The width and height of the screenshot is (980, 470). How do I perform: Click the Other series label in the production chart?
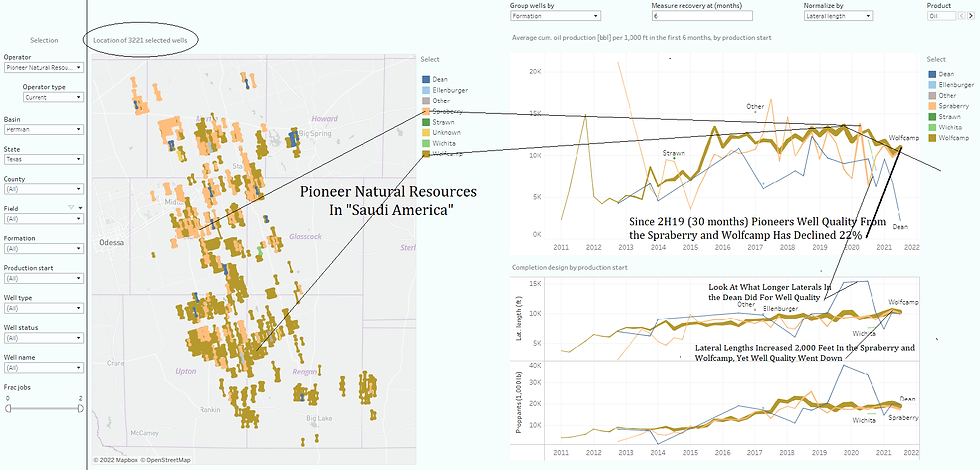click(756, 106)
